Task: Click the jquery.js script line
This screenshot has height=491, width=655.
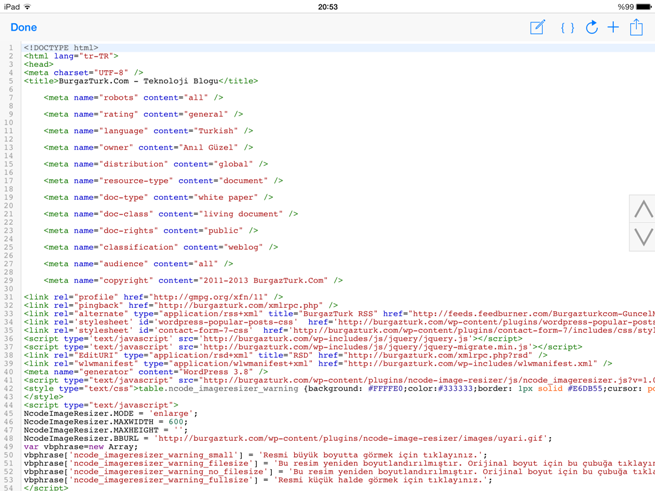Action: (x=273, y=339)
